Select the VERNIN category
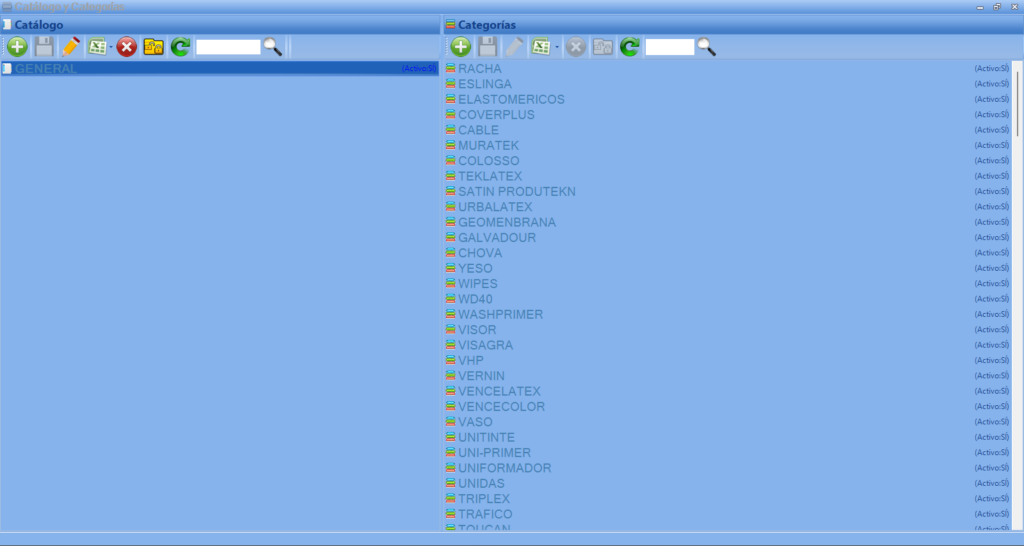Screen dimensions: 1024x546 tap(728, 376)
